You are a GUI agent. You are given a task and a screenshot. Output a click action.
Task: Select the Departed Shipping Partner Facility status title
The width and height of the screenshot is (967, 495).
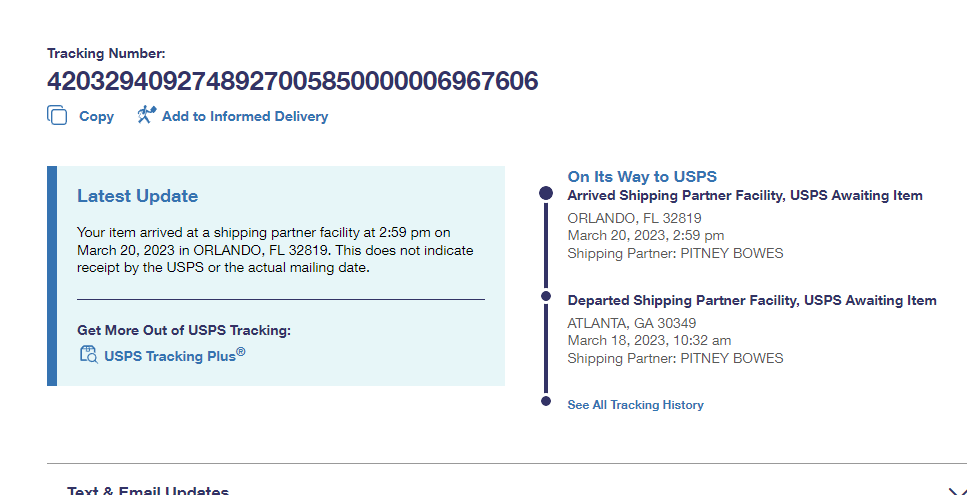tap(751, 300)
